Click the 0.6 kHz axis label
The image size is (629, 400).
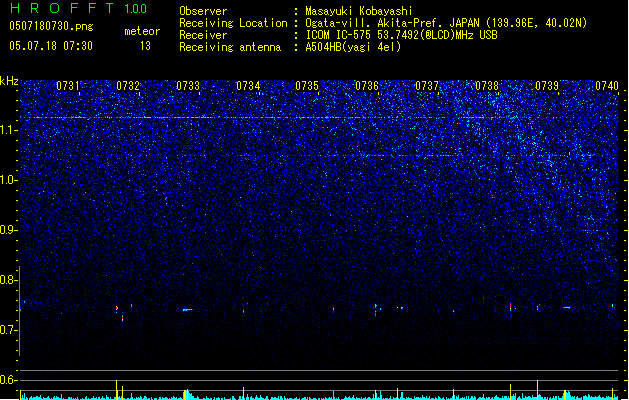click(x=9, y=380)
